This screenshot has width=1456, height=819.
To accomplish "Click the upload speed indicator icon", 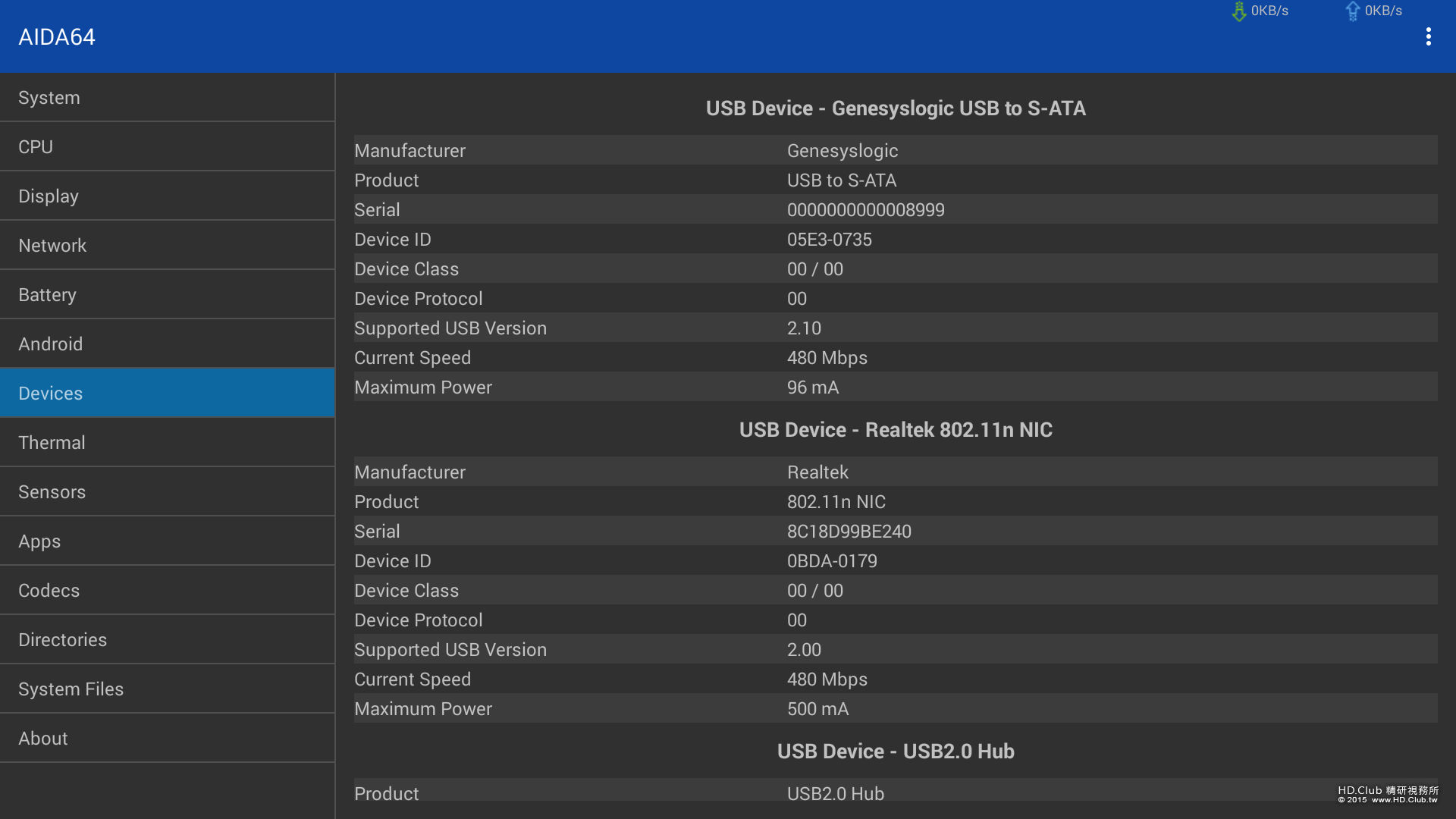I will click(x=1353, y=11).
